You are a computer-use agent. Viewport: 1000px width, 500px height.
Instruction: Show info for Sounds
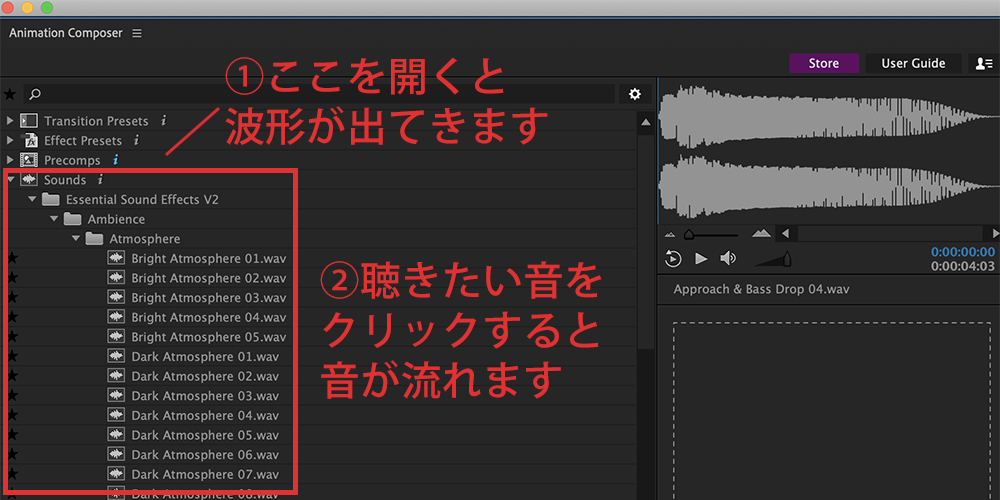pyautogui.click(x=101, y=180)
